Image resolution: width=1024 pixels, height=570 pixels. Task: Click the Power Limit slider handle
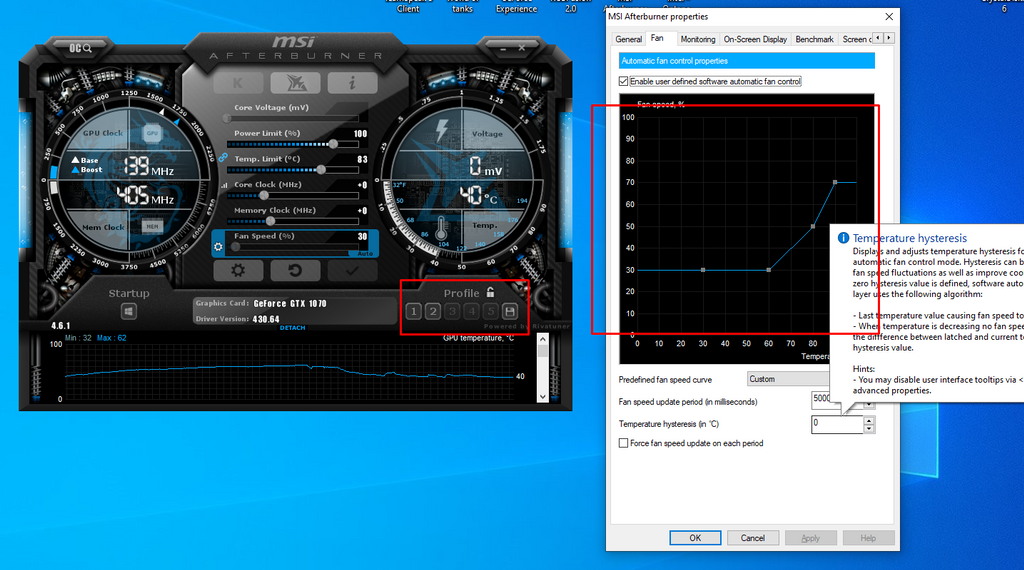point(333,144)
